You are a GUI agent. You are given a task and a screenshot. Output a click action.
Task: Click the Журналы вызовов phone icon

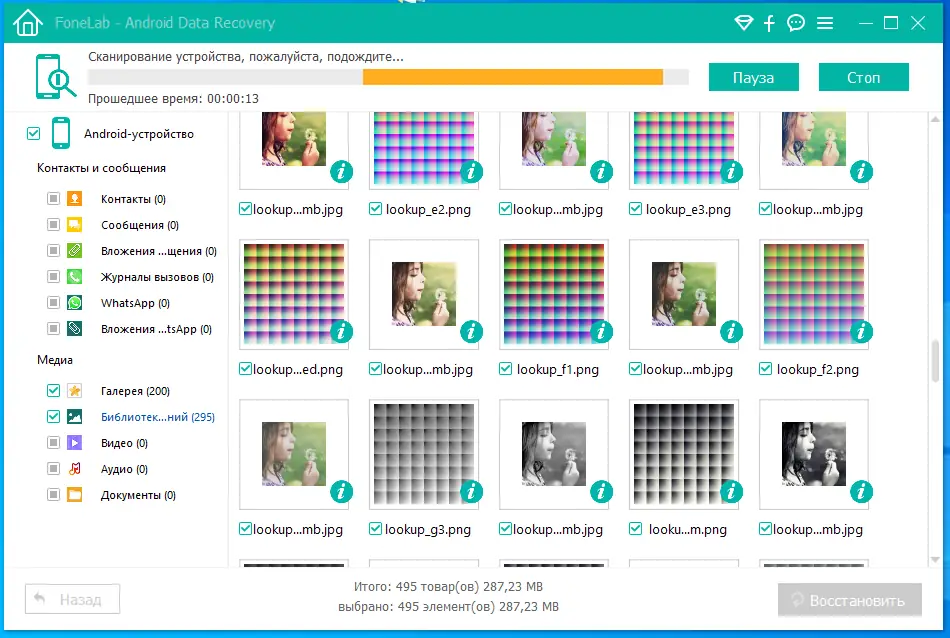point(75,277)
